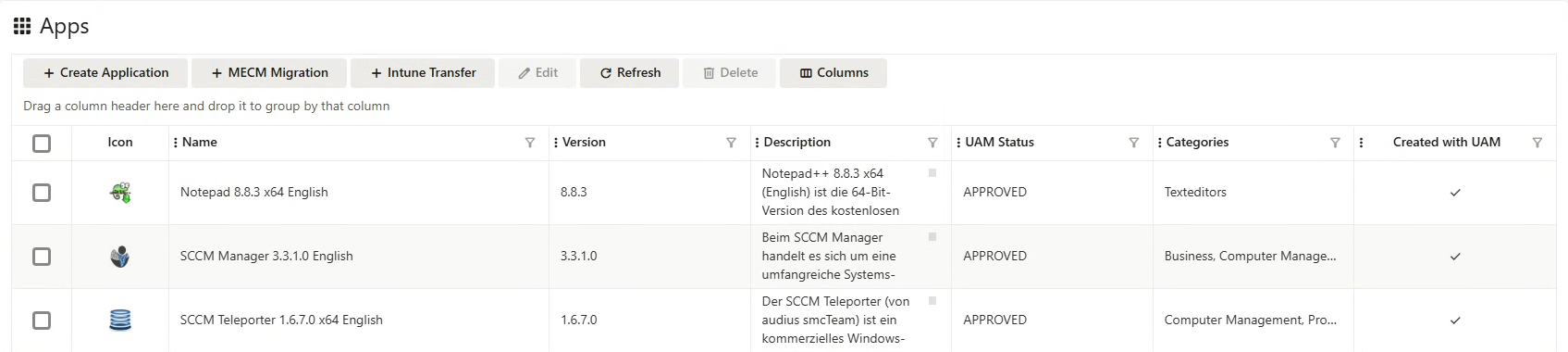Click the Icon column header

(120, 143)
